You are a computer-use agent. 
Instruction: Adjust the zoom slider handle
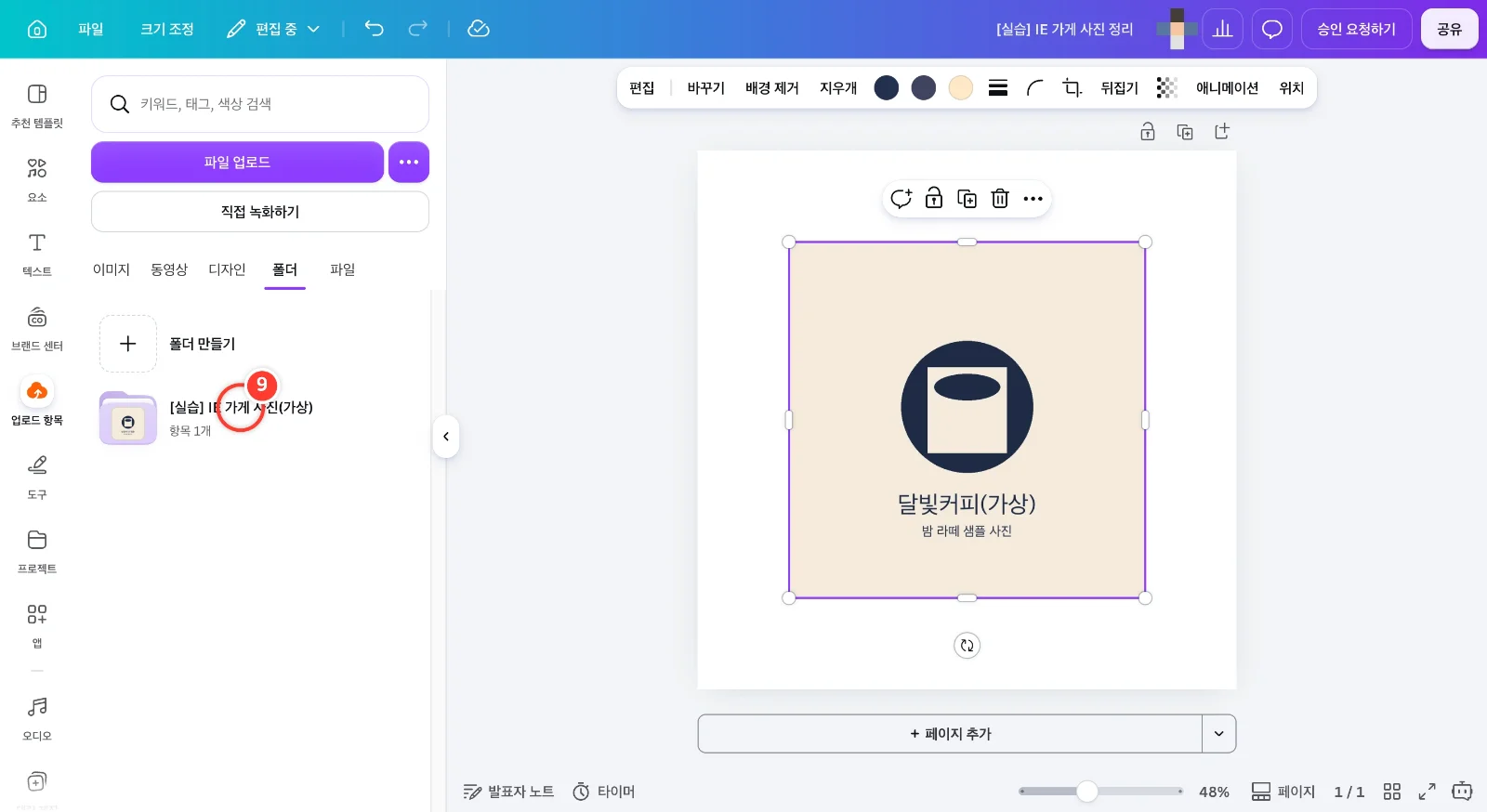(1086, 792)
